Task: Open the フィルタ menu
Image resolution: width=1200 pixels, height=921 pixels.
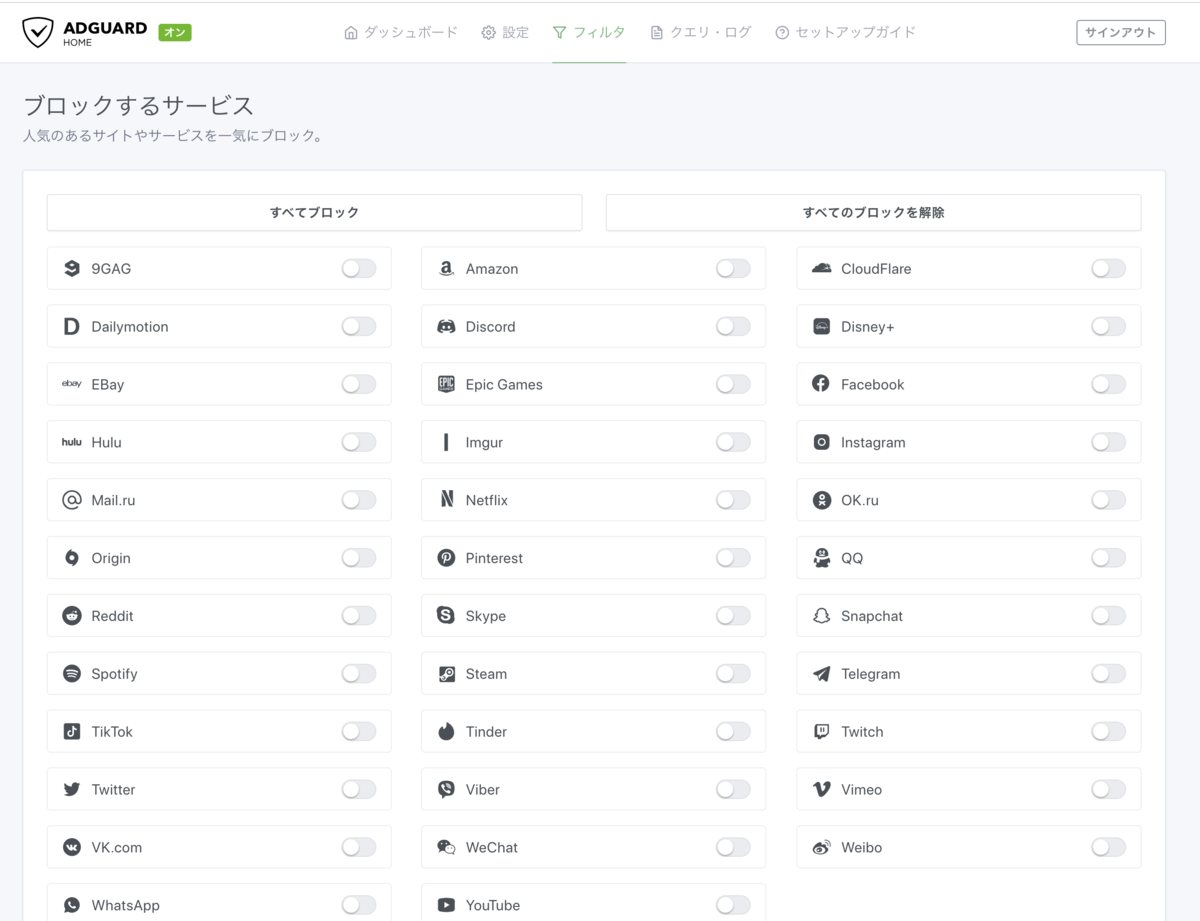Action: click(589, 32)
